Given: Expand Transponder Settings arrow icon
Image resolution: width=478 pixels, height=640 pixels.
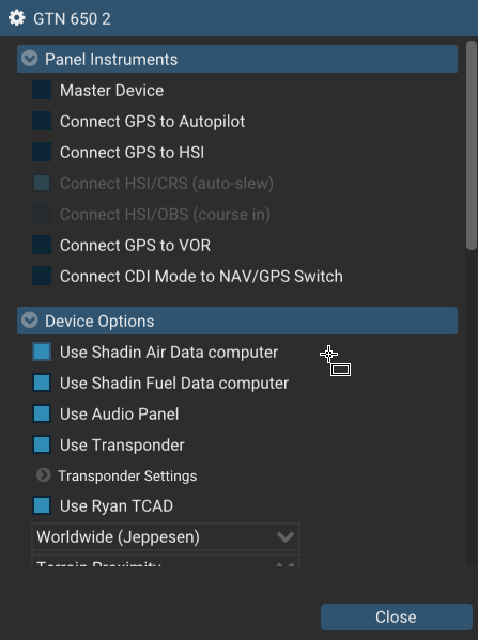Looking at the screenshot, I should tap(43, 475).
